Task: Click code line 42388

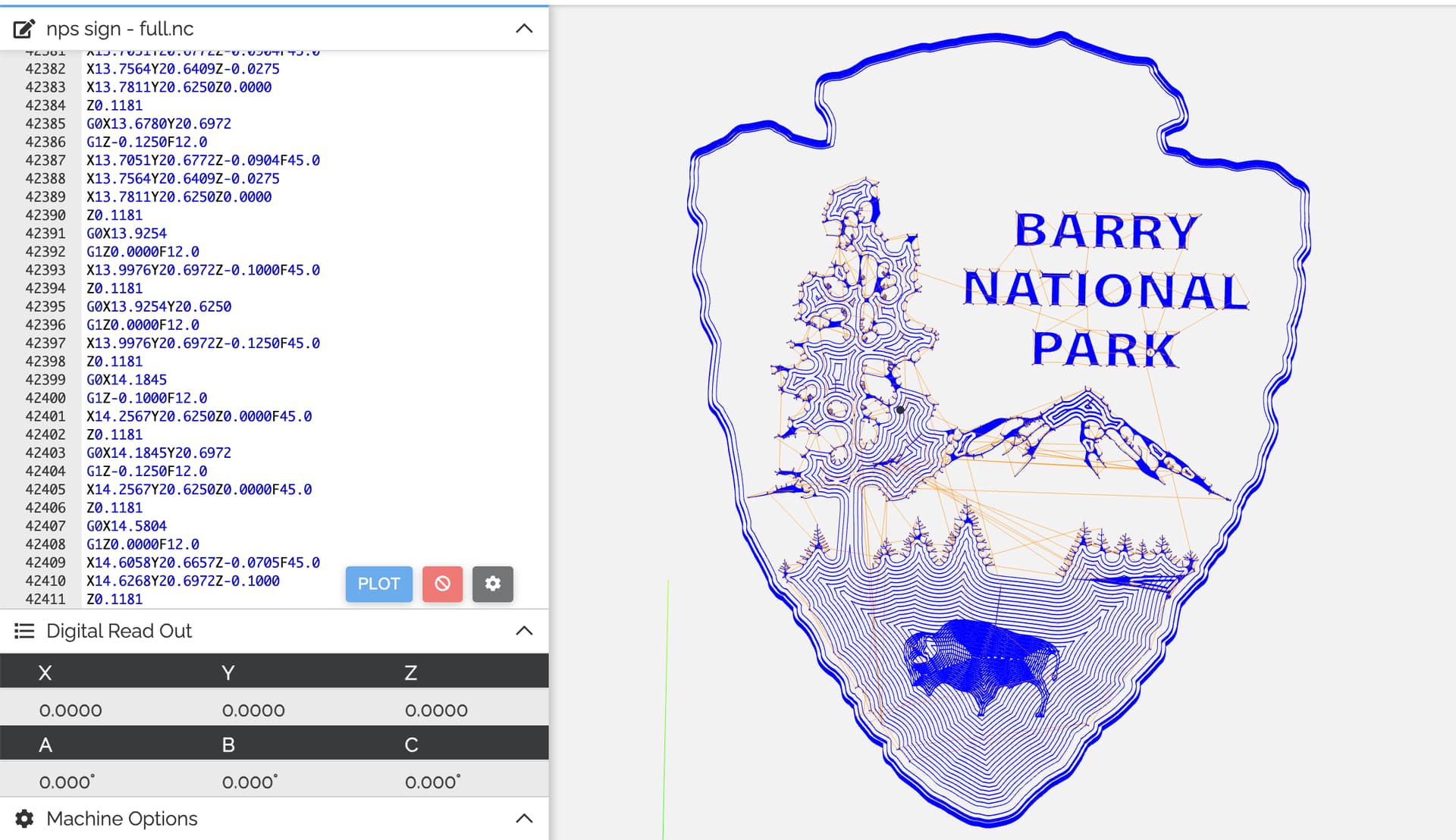Action: pos(183,178)
